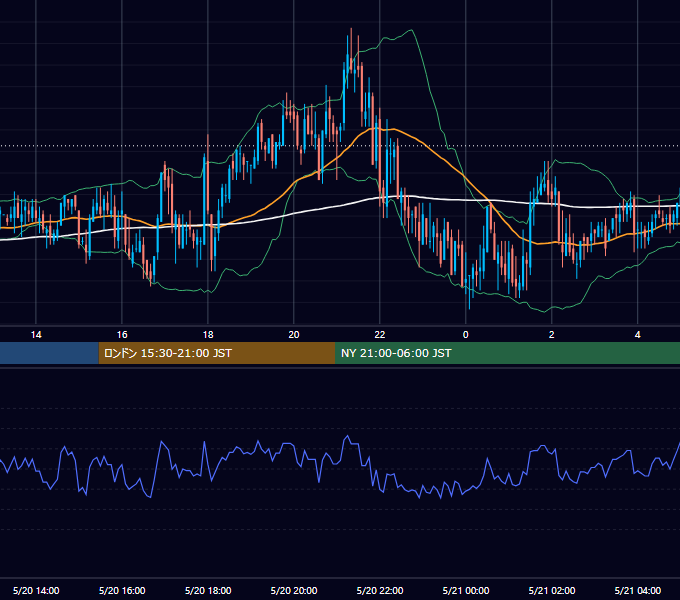
Task: Click the 5/20 22:00 date label
Action: point(380,590)
